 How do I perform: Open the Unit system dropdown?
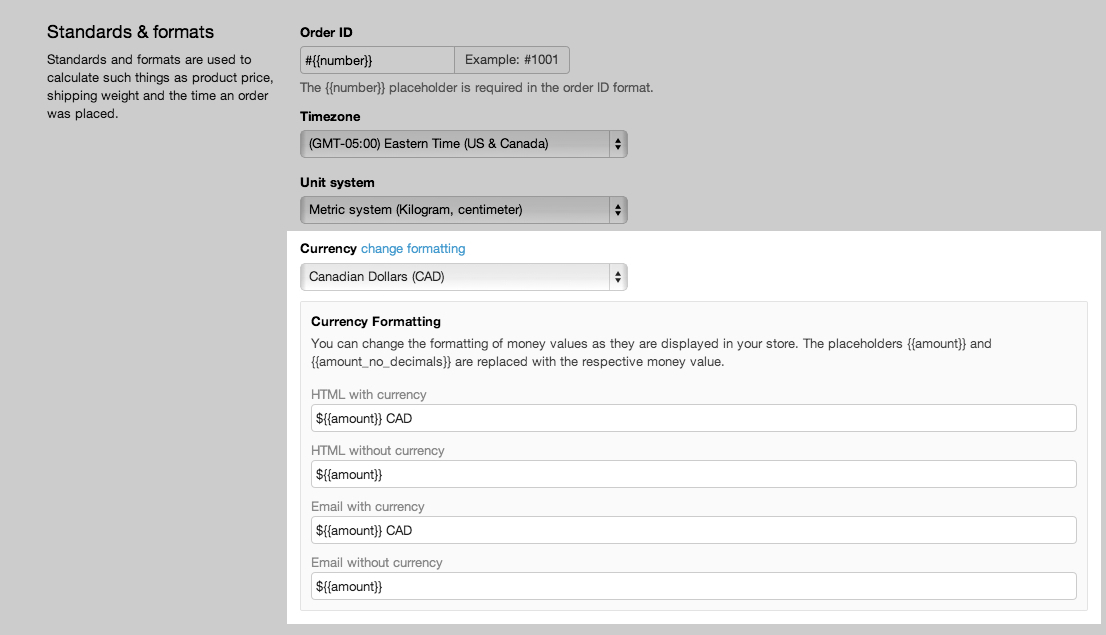463,210
